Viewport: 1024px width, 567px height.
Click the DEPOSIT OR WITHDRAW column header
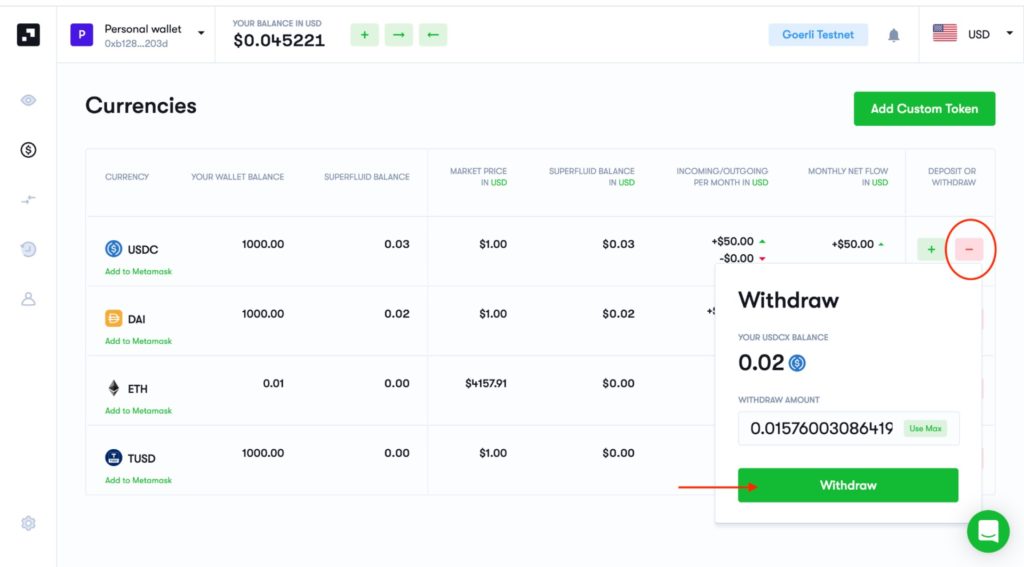pyautogui.click(x=952, y=177)
